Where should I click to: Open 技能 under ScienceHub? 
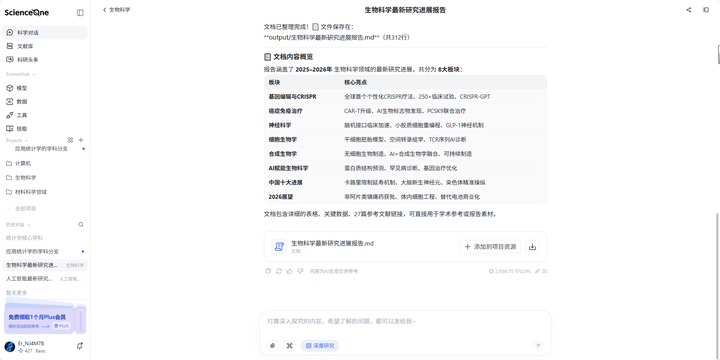pos(45,129)
